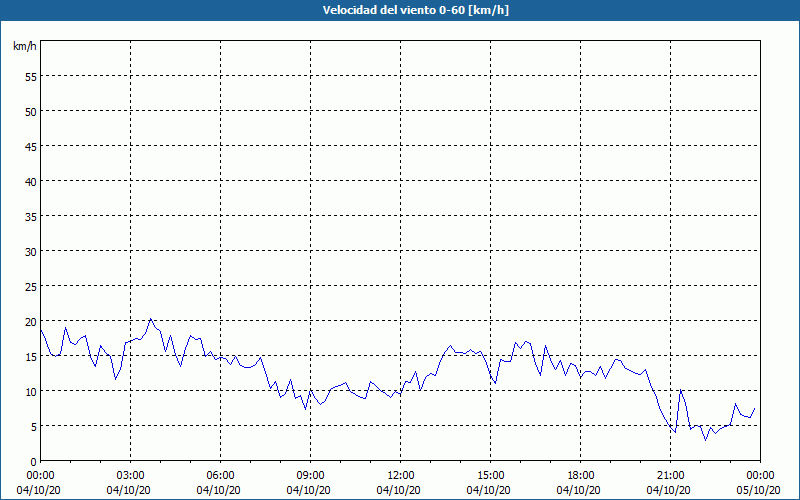
Task: Click the 20 value on the y-axis
Action: [x=30, y=321]
